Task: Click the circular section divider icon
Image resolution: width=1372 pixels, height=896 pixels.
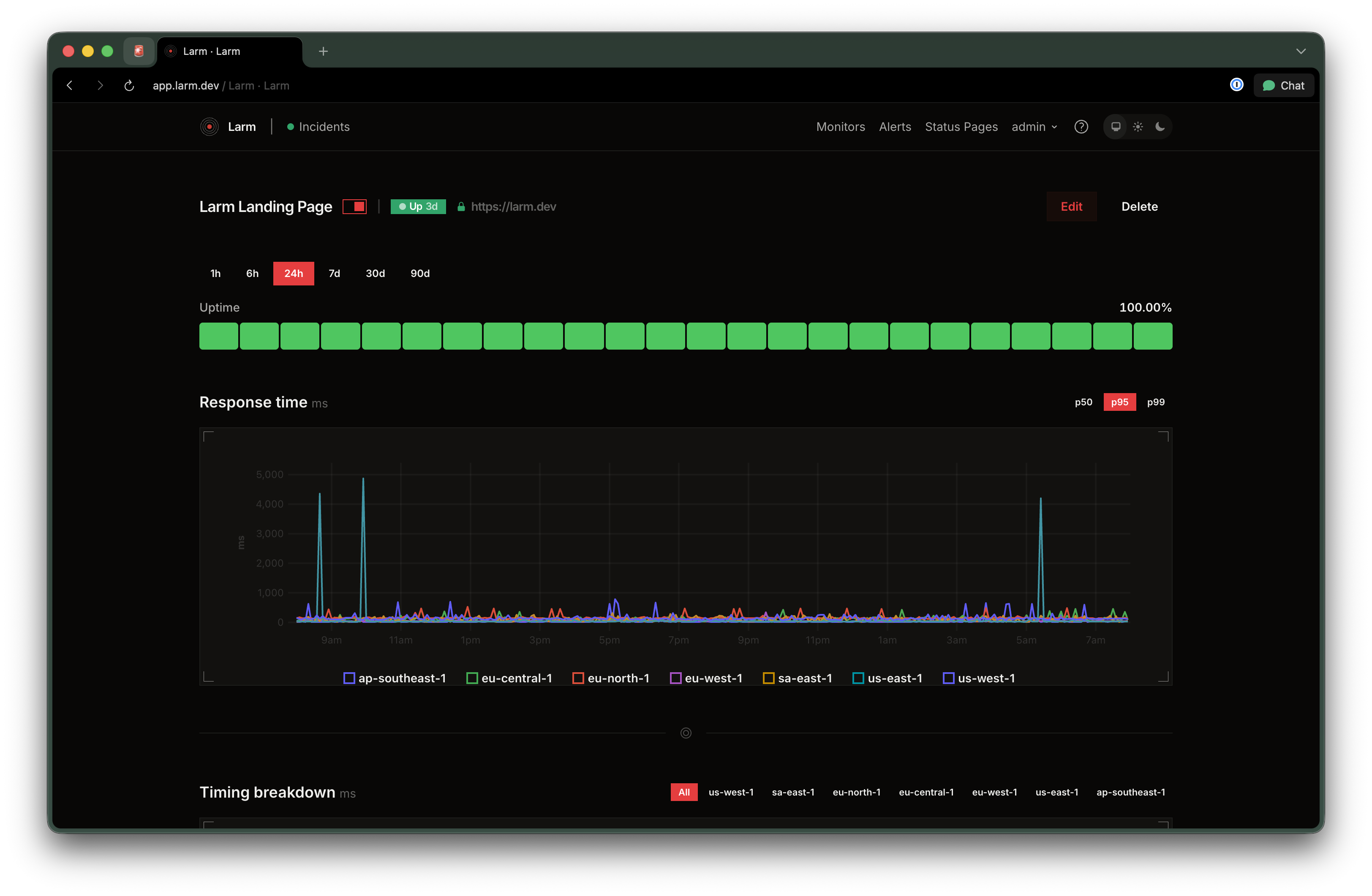Action: click(686, 733)
